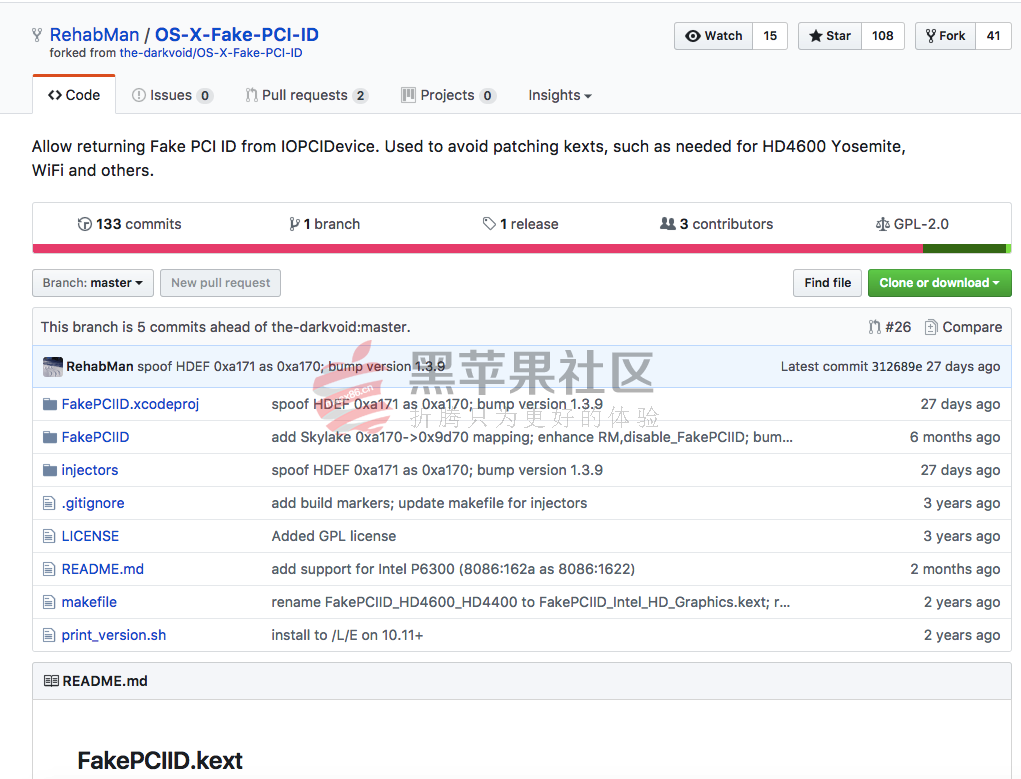Screen dimensions: 1021x779
Task: Open commit 'install to /L/E on 10.11+'
Action: (x=347, y=635)
